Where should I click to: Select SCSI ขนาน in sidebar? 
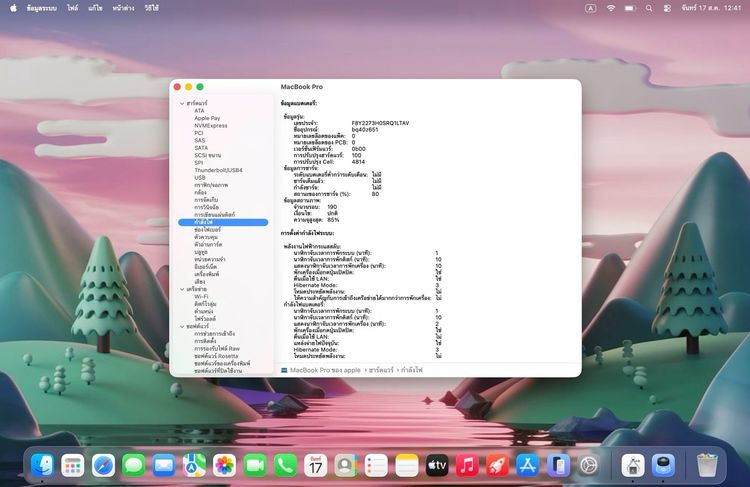(208, 155)
